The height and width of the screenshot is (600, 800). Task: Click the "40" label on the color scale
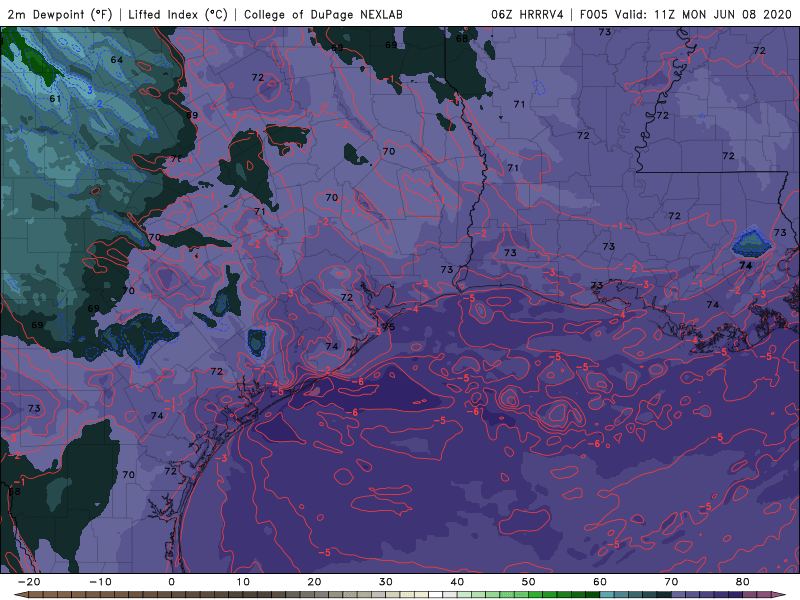click(x=457, y=582)
